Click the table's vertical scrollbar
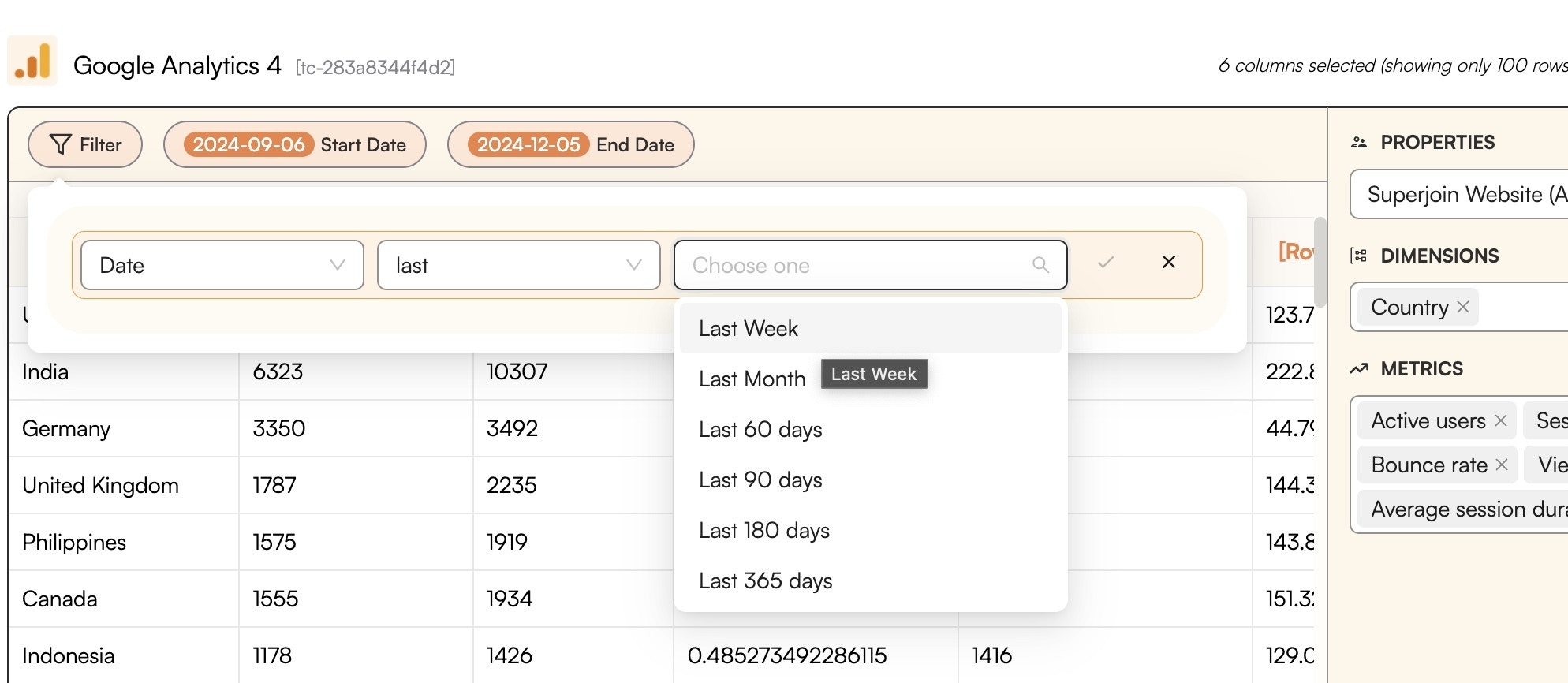This screenshot has height=683, width=1568. [x=1320, y=262]
